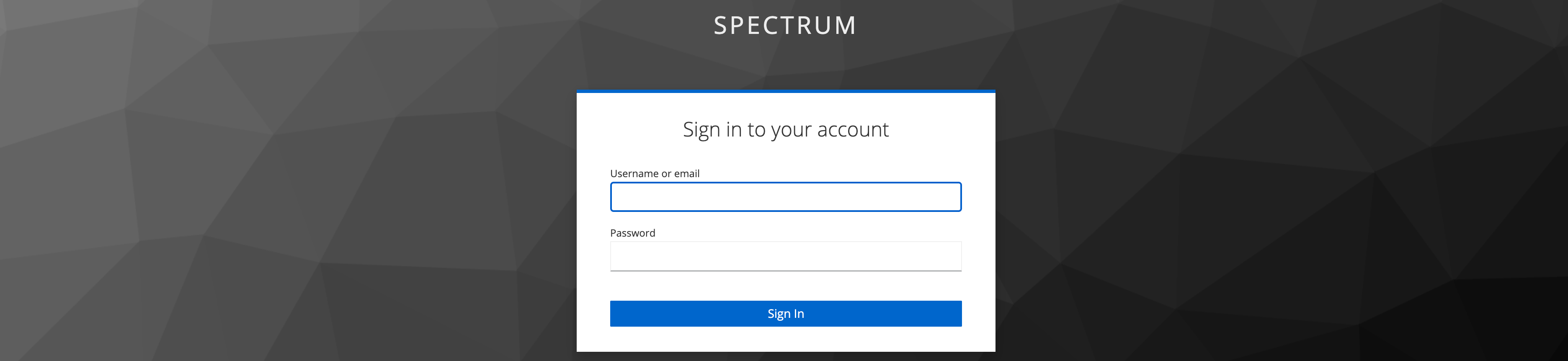Click the 'Sign in to your account' heading
Screen dimensions: 1568x361
(785, 130)
